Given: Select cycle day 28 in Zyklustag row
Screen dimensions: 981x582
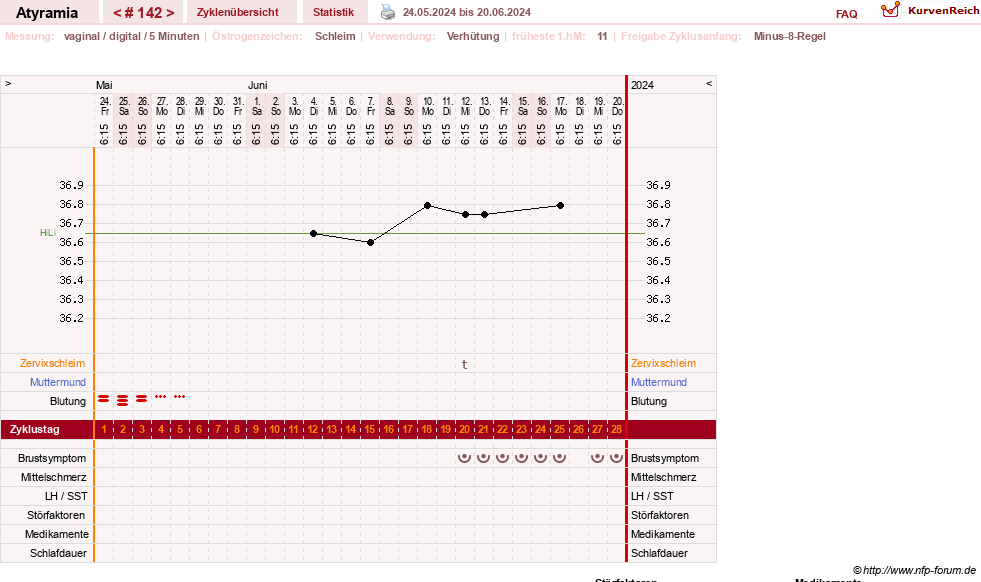Looking at the screenshot, I should [x=617, y=429].
